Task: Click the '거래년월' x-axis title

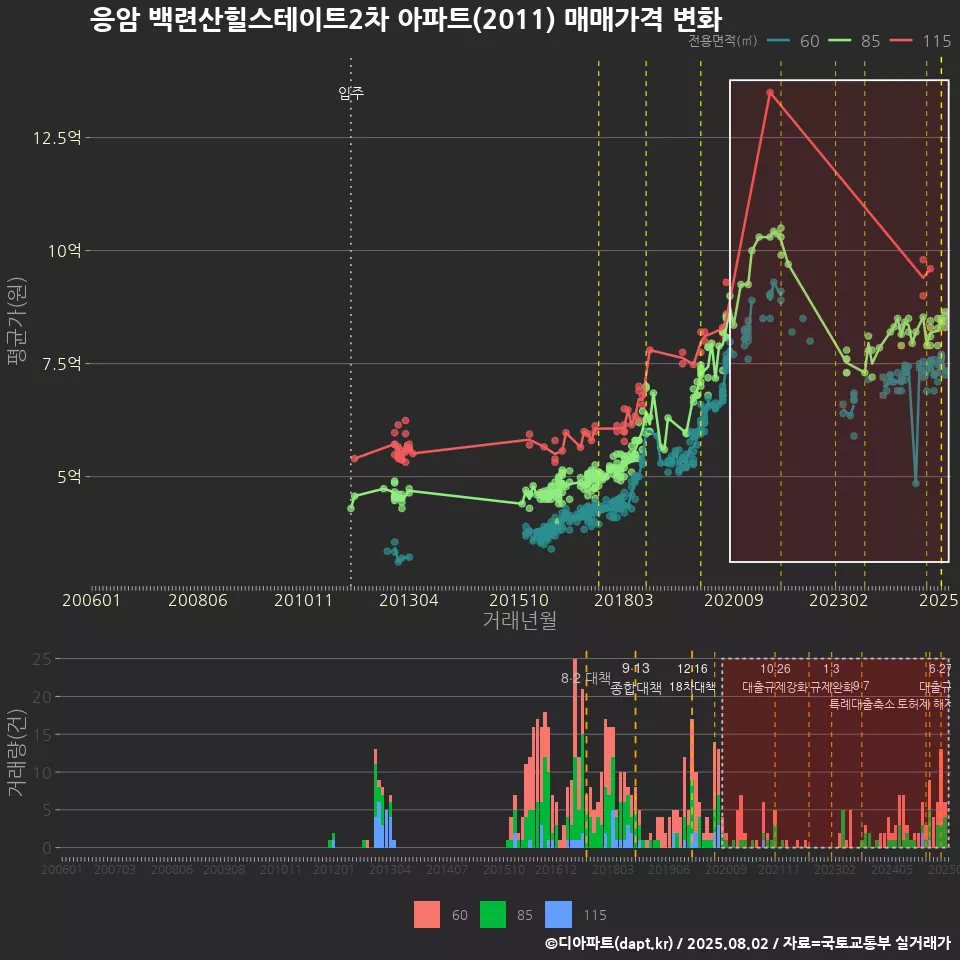Action: (520, 620)
